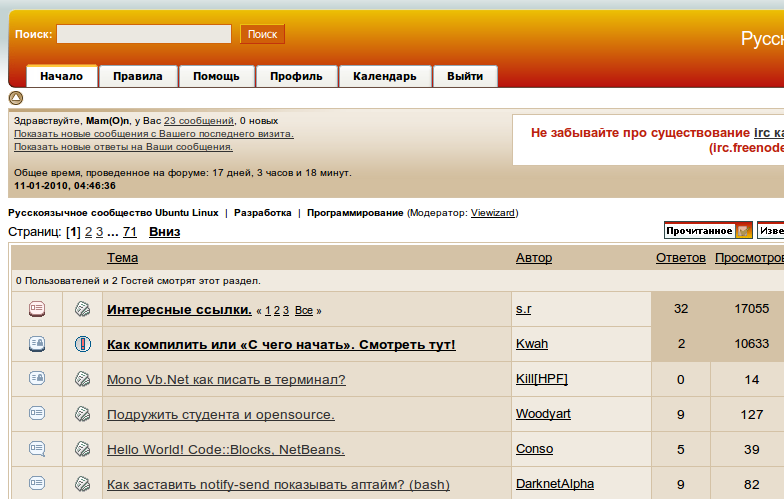The height and width of the screenshot is (499, 784).
Task: Click topic status icon for Интересные ссылки row
Action: pos(37,308)
